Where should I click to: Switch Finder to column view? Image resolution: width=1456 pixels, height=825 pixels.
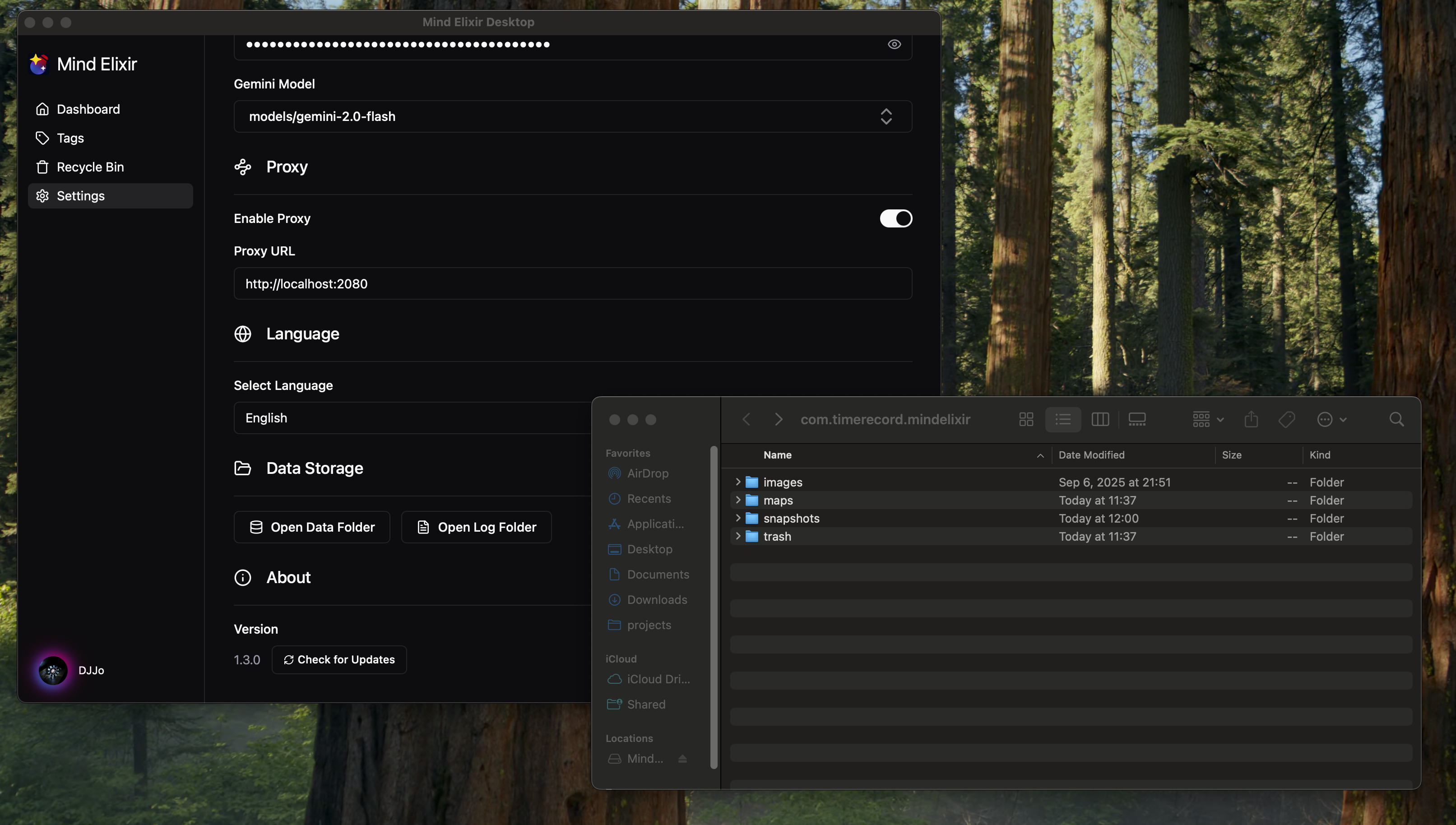point(1099,419)
